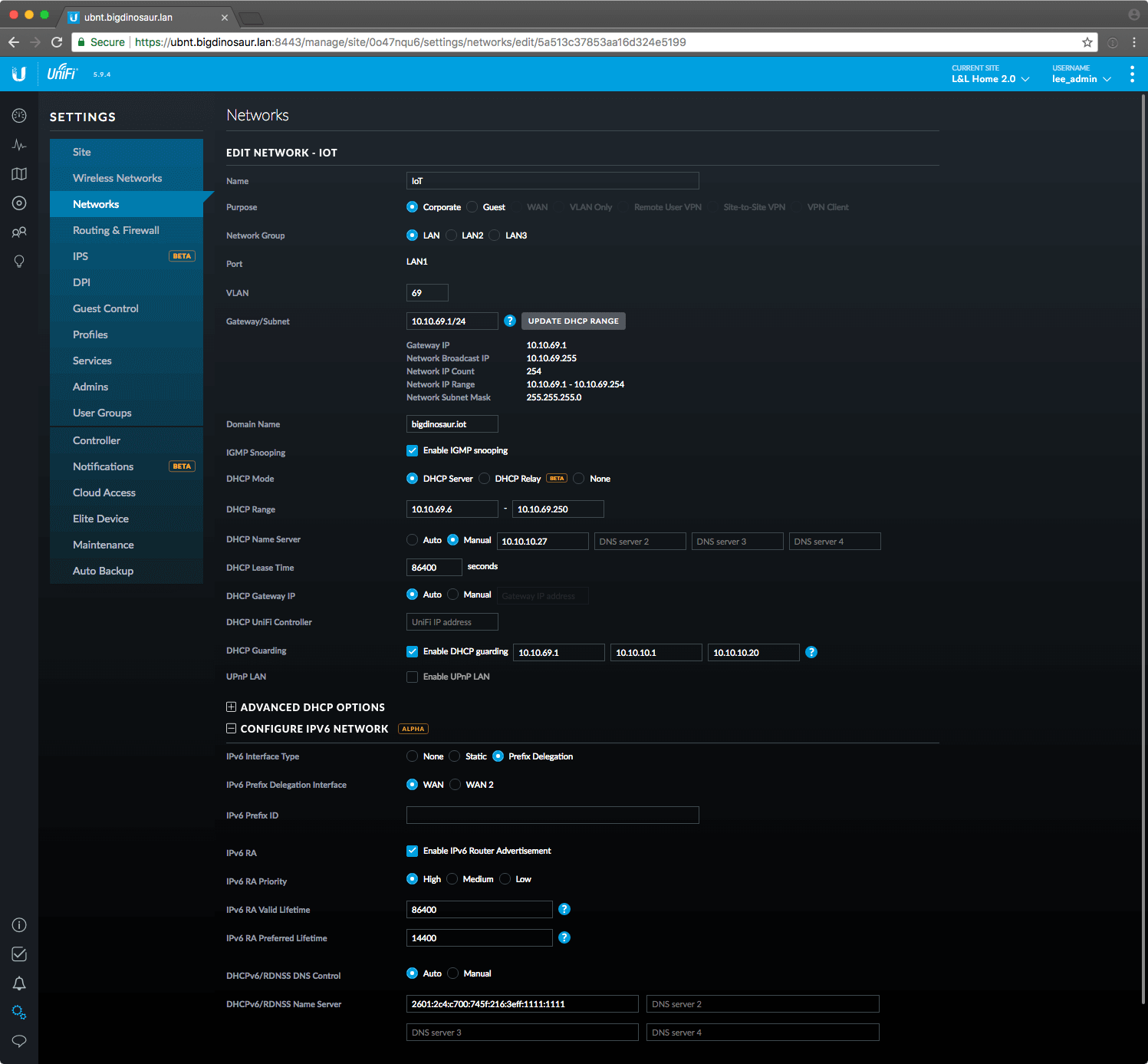Enable the UPnP LAN checkbox
This screenshot has width=1148, height=1064.
click(x=413, y=677)
